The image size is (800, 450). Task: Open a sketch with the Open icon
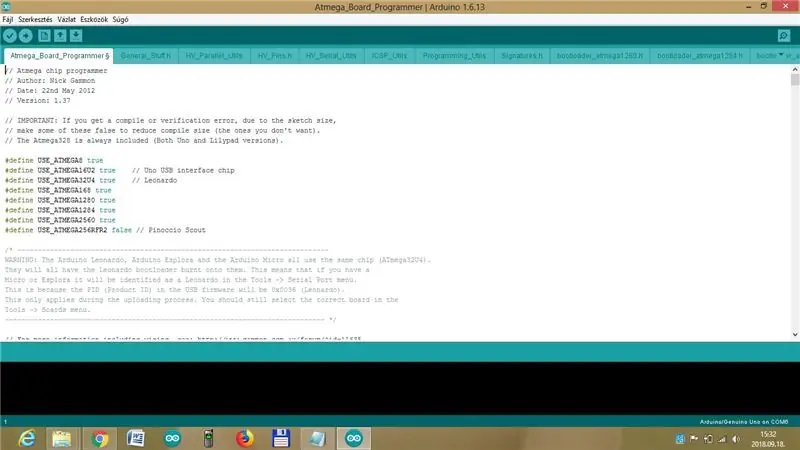[x=60, y=36]
